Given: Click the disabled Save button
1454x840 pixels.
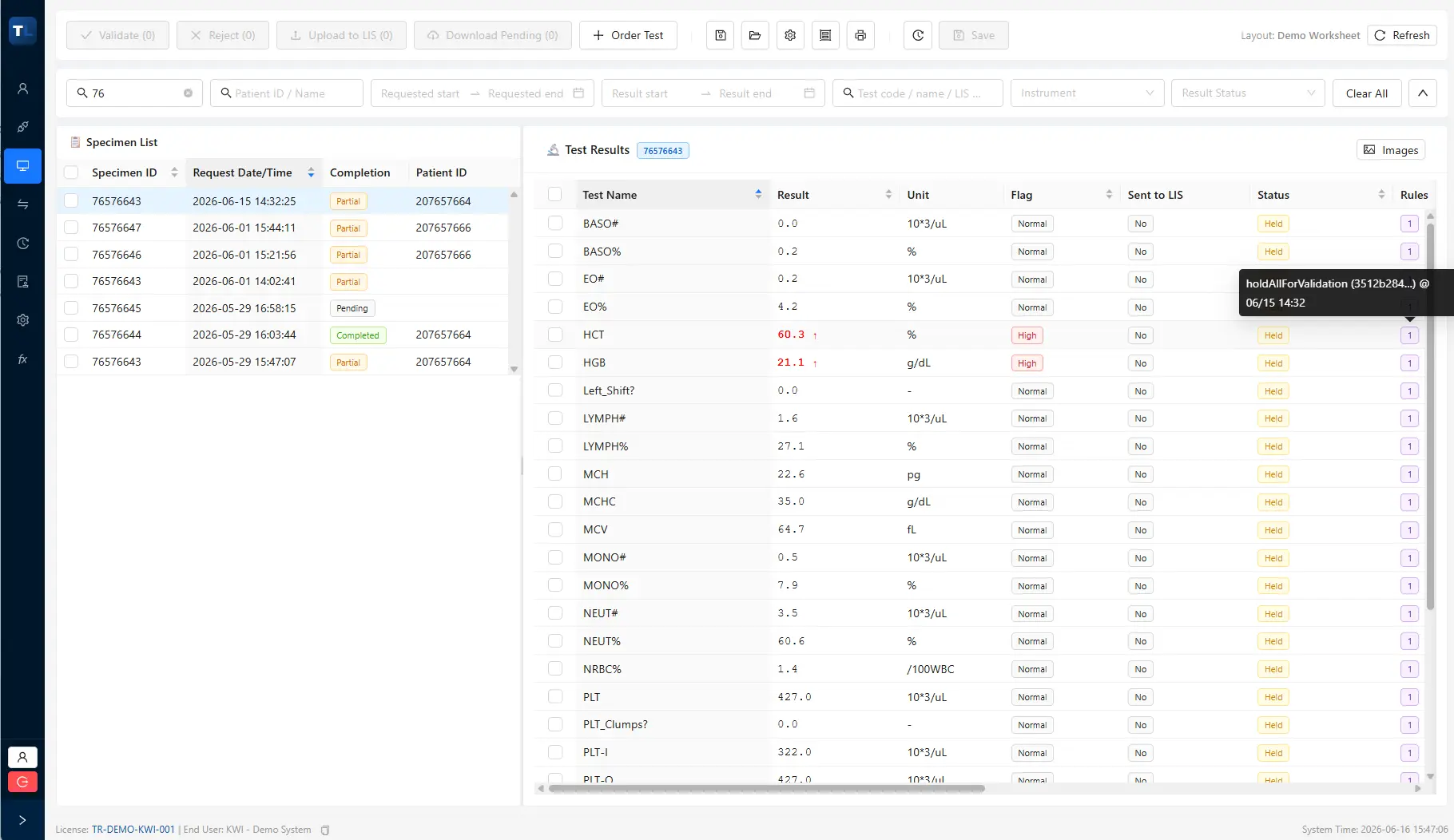Looking at the screenshot, I should (974, 35).
